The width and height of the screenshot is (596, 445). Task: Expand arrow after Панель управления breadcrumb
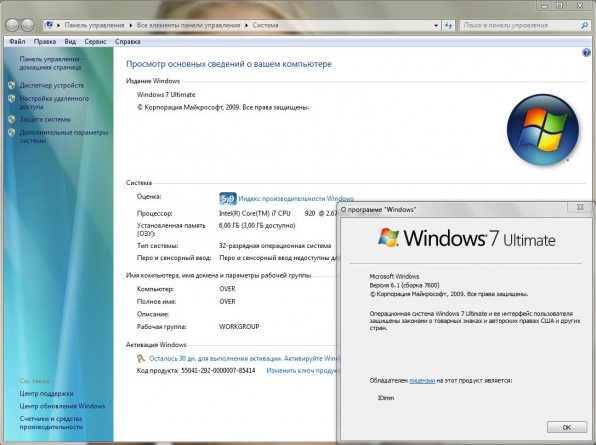130,25
